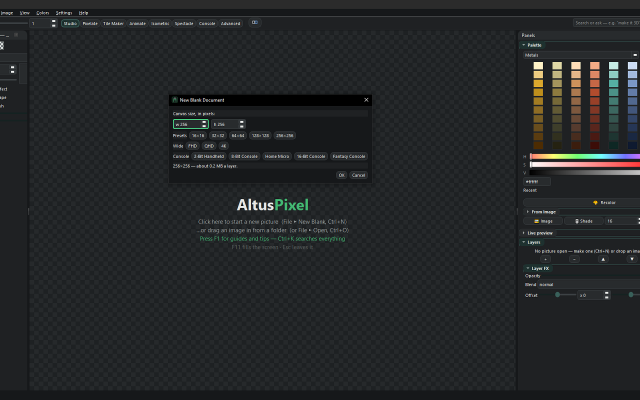Image resolution: width=640 pixels, height=400 pixels.
Task: Open the Image menu
Action: click(7, 13)
